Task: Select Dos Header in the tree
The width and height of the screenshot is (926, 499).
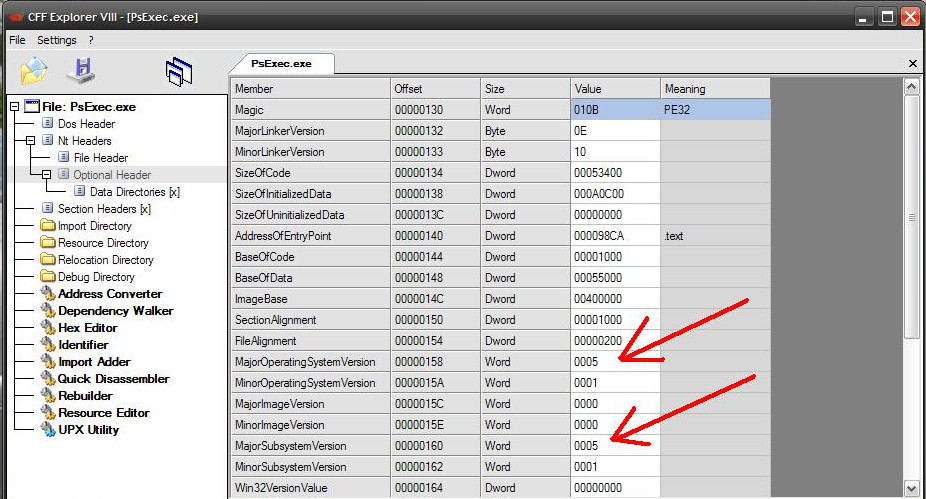Action: [x=86, y=124]
